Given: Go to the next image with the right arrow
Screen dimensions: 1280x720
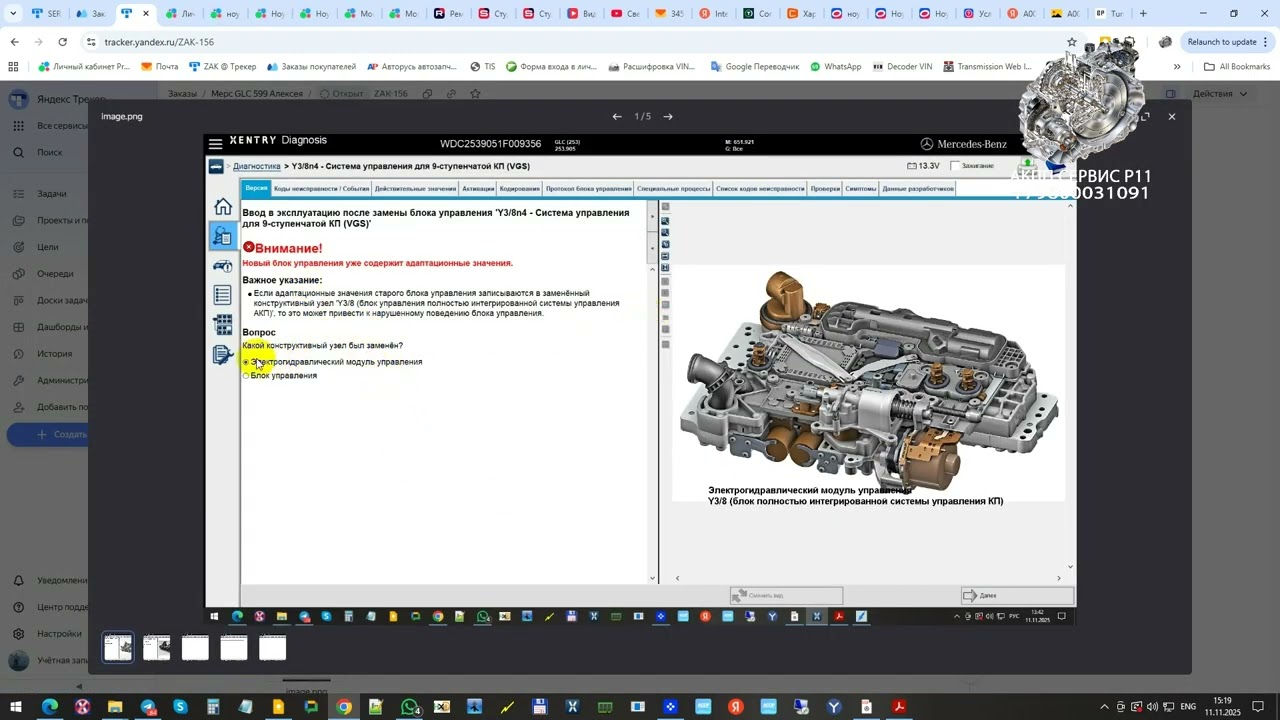Looking at the screenshot, I should tap(668, 117).
